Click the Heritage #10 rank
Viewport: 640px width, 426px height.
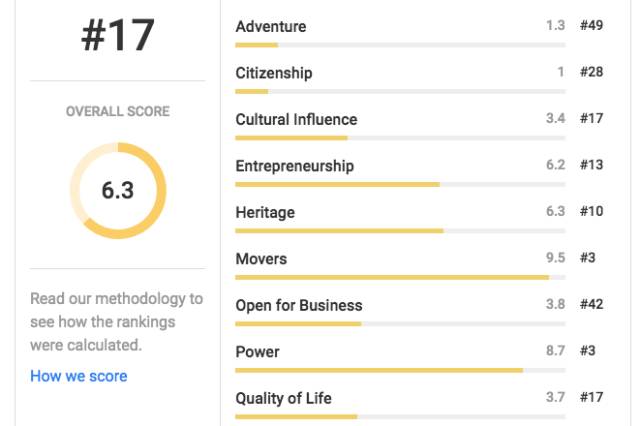pyautogui.click(x=591, y=211)
